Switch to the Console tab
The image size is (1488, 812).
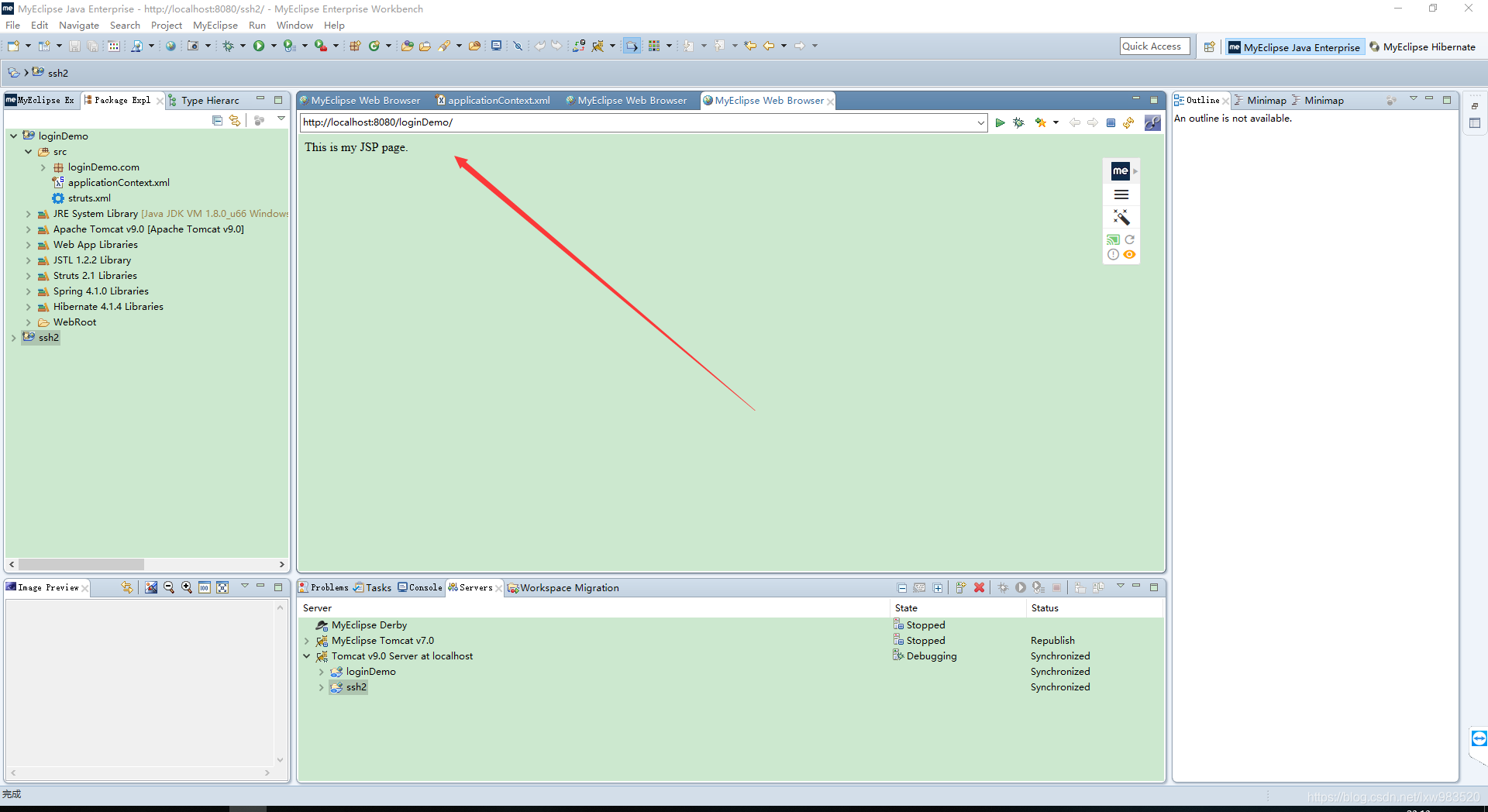[x=420, y=587]
